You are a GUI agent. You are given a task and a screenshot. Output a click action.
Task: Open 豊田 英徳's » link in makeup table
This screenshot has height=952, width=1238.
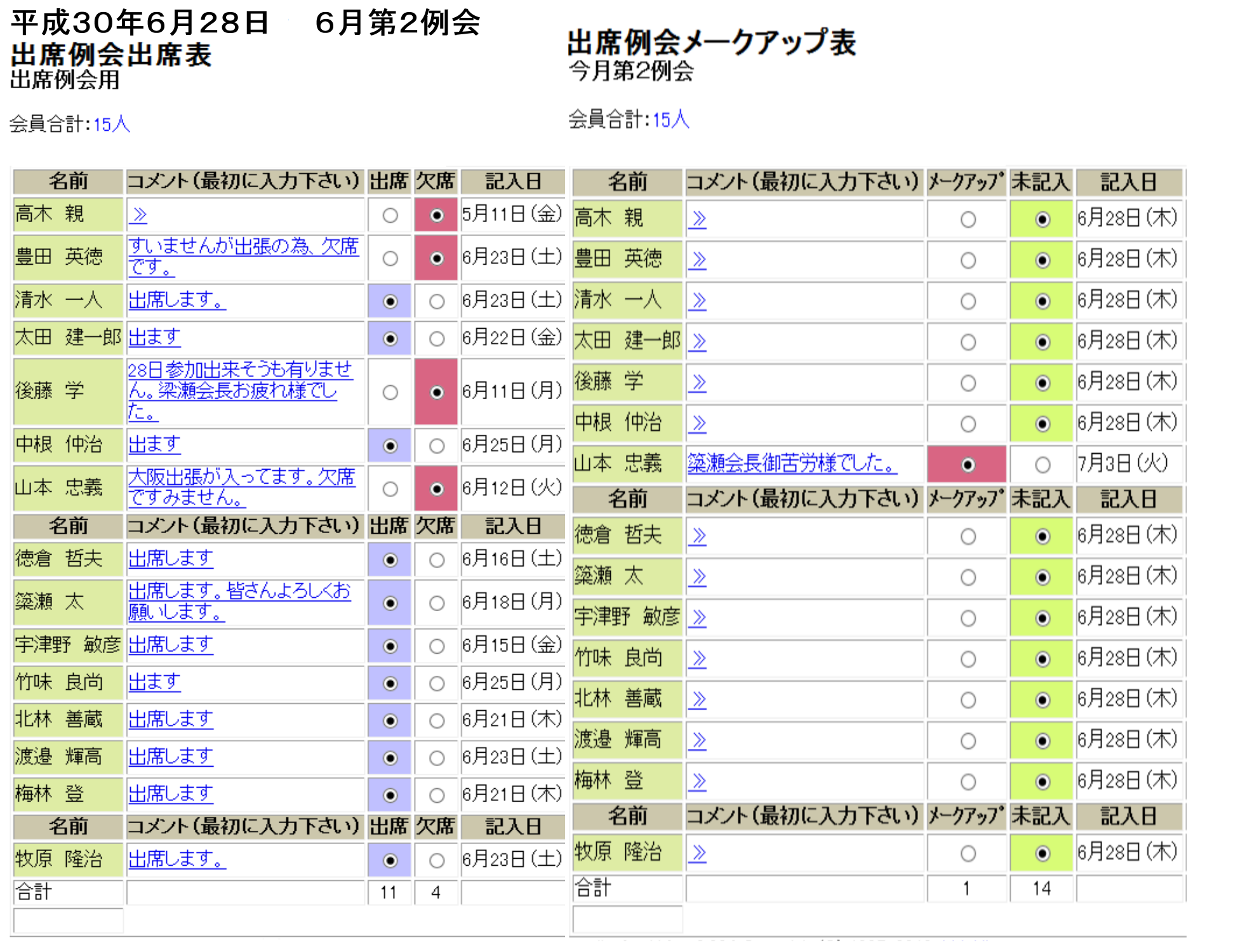coord(697,260)
